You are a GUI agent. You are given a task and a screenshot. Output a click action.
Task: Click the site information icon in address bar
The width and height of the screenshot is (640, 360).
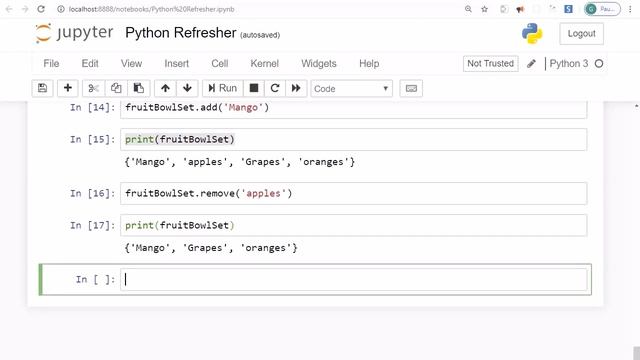[x=61, y=9]
